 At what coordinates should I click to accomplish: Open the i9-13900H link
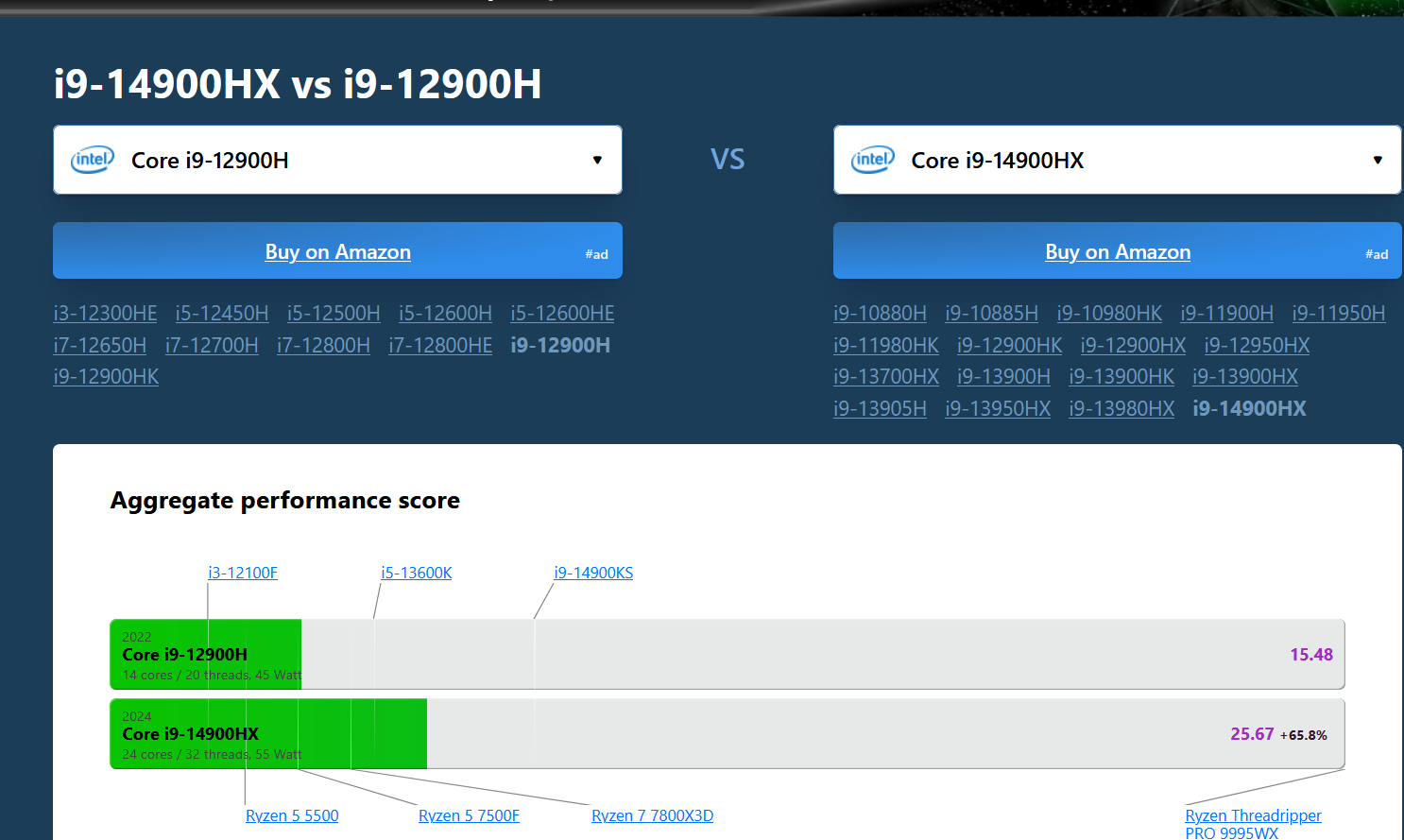tap(1003, 376)
